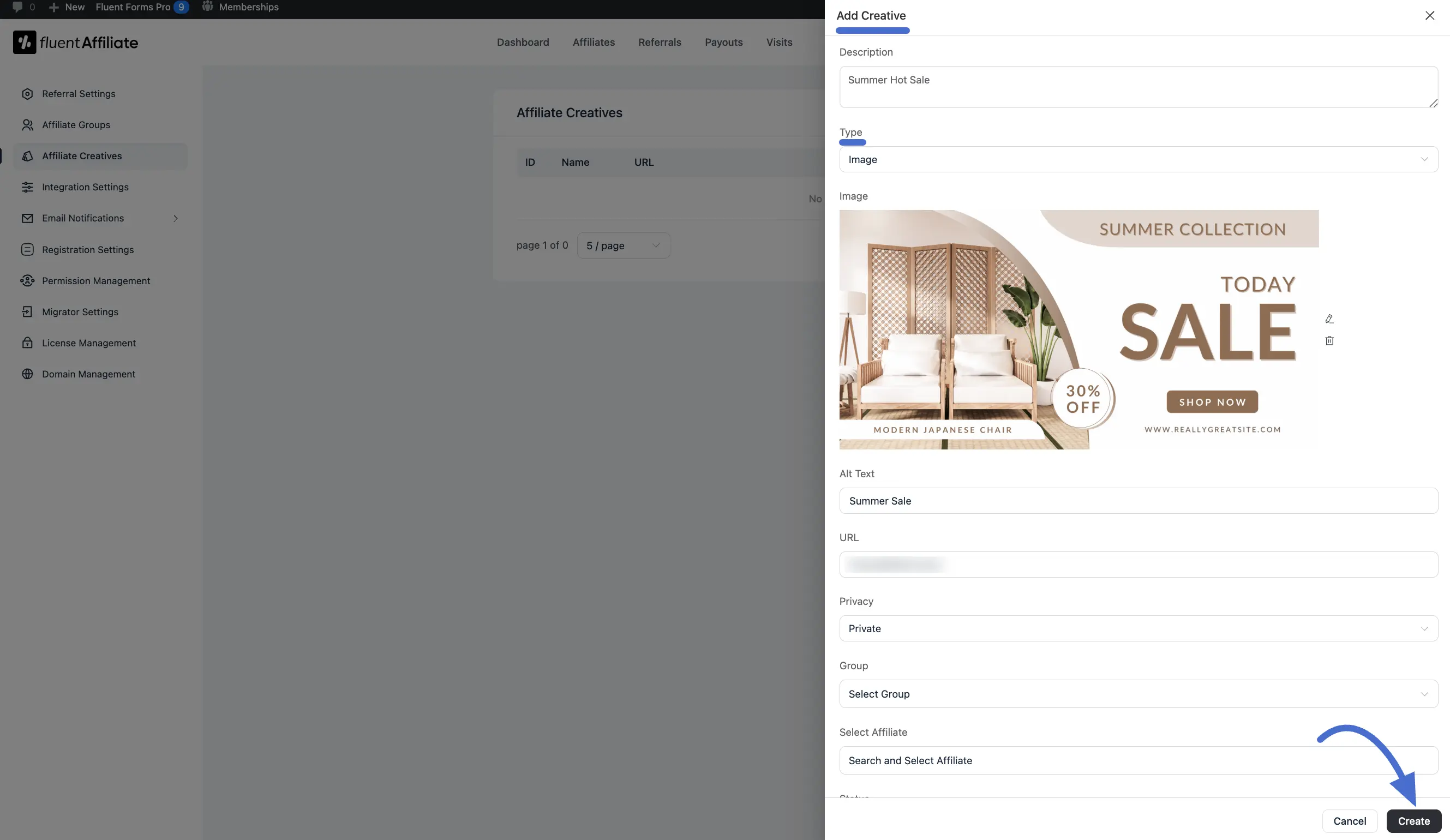Open the Privacy dropdown set to Private
1450x840 pixels.
point(1137,628)
